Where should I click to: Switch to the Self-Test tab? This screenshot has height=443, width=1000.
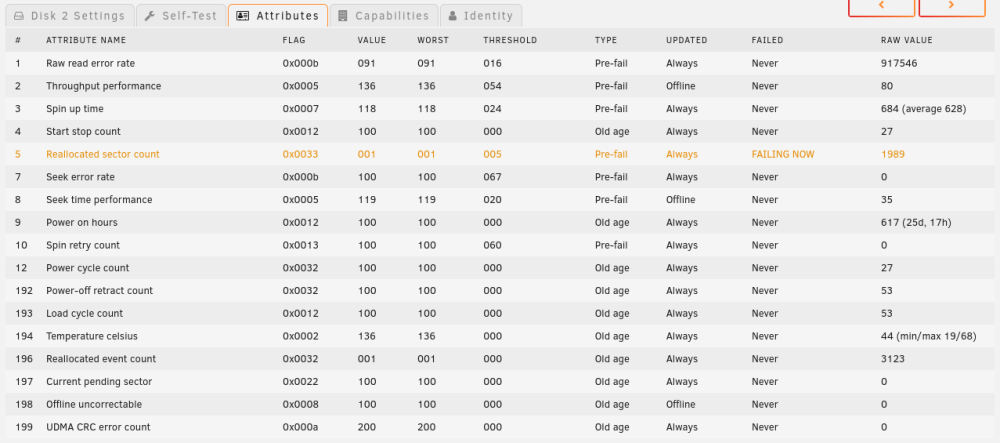(181, 16)
